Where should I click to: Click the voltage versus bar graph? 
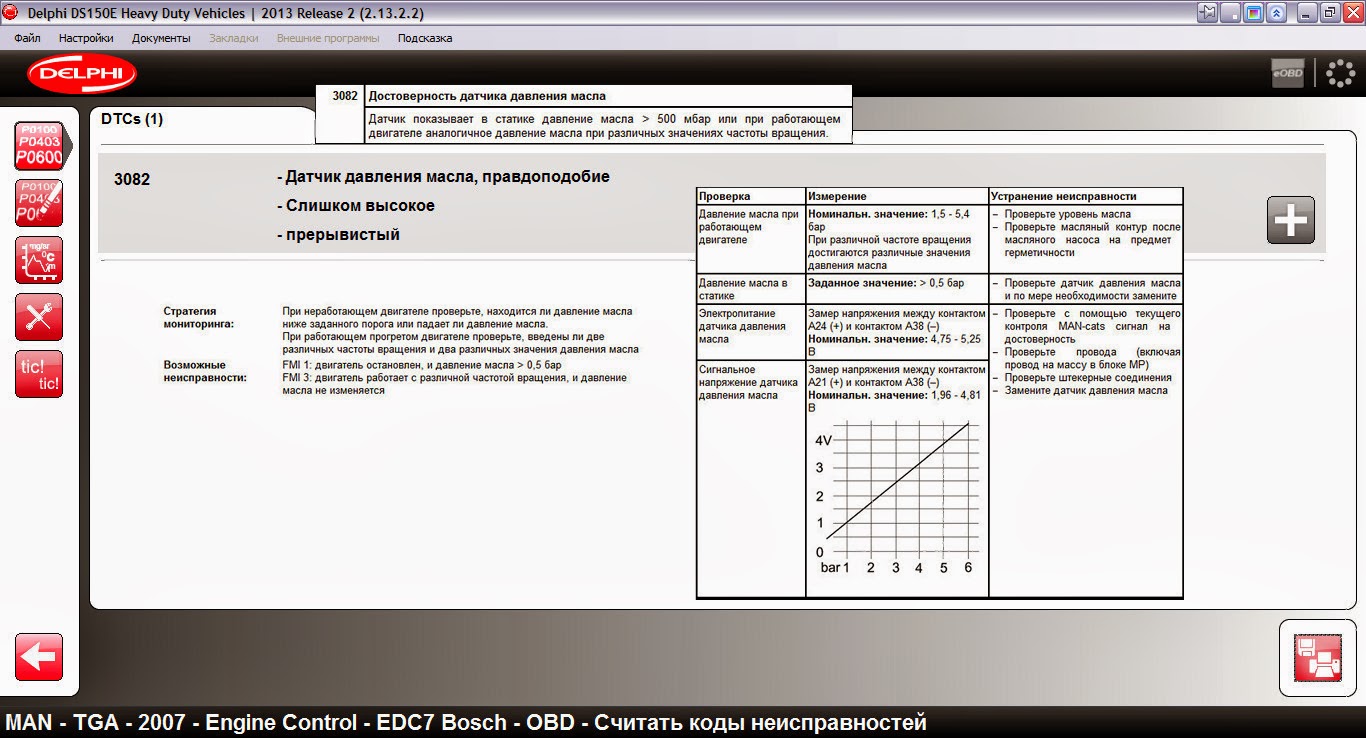[895, 497]
